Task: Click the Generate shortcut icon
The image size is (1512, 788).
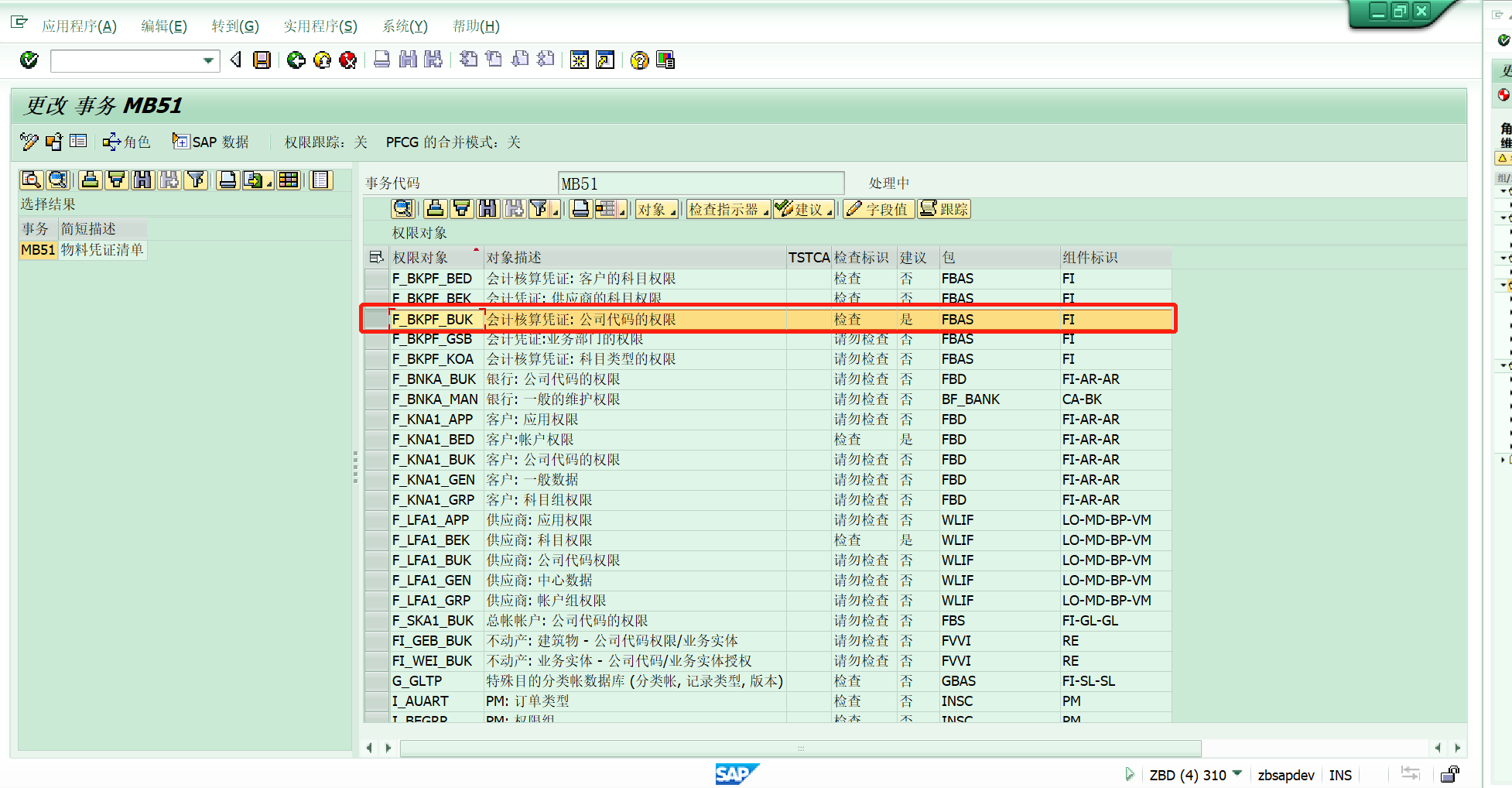Action: pyautogui.click(x=605, y=60)
